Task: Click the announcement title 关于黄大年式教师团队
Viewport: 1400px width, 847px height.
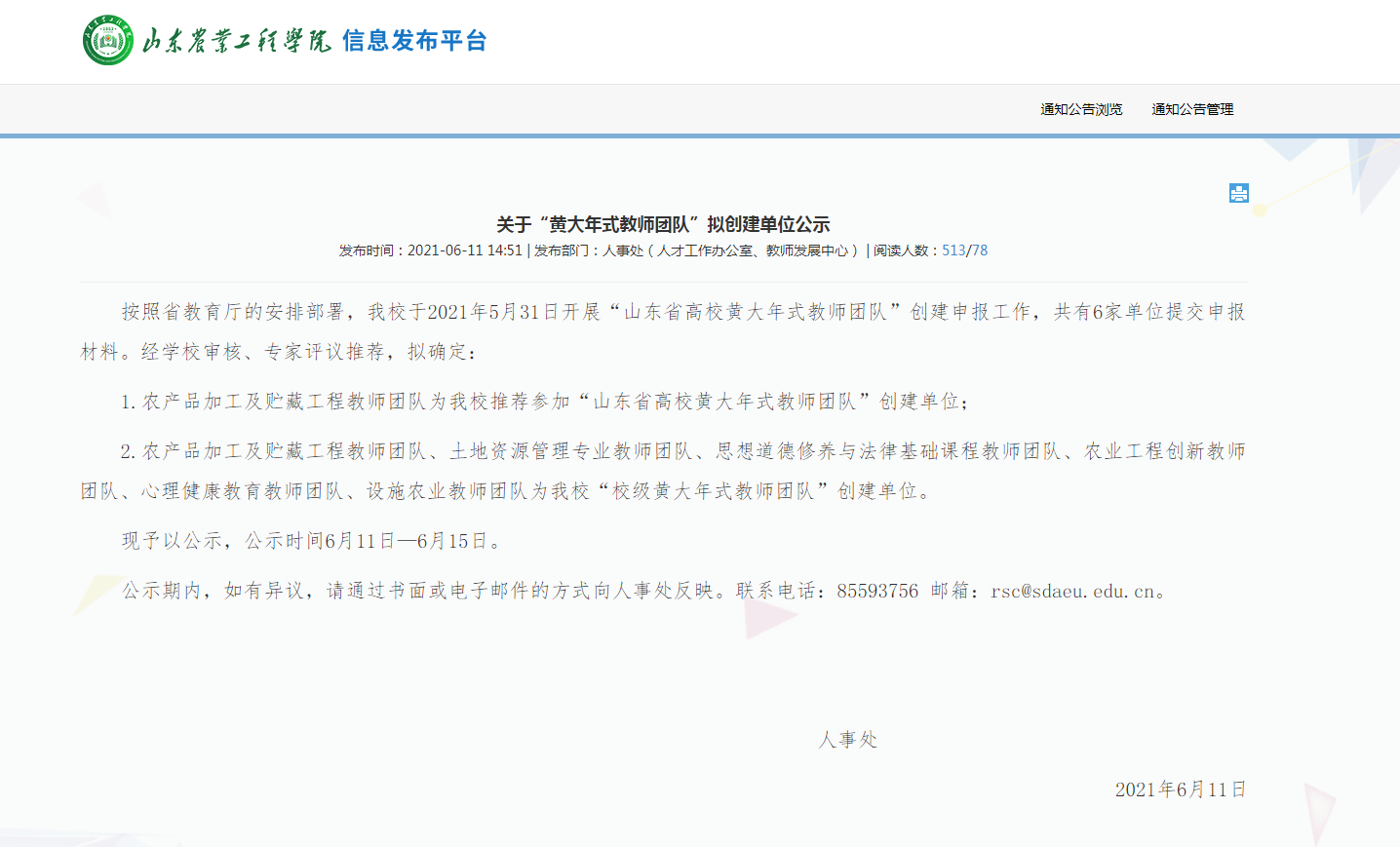Action: 663,224
